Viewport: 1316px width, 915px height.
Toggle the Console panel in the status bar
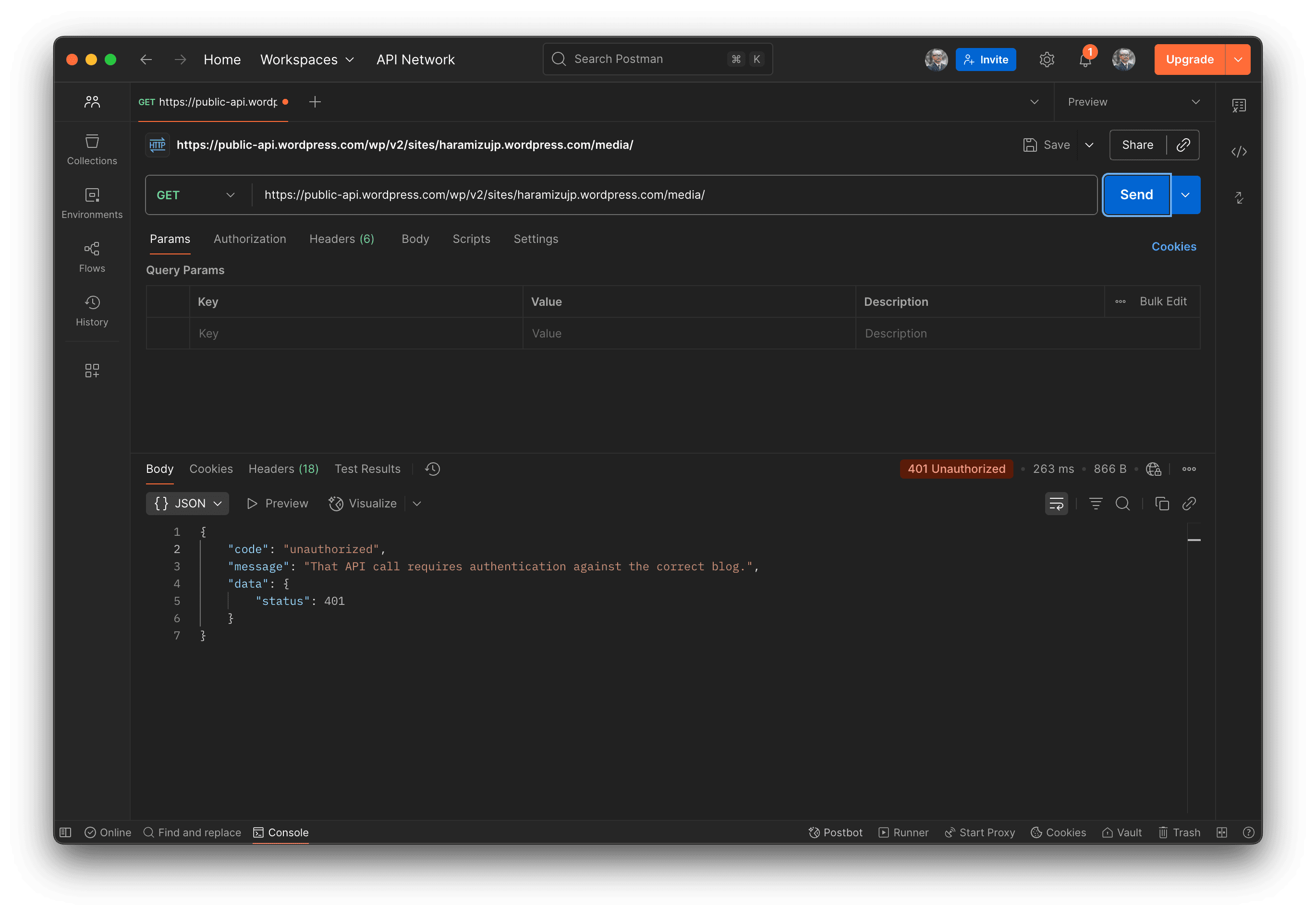(x=281, y=832)
